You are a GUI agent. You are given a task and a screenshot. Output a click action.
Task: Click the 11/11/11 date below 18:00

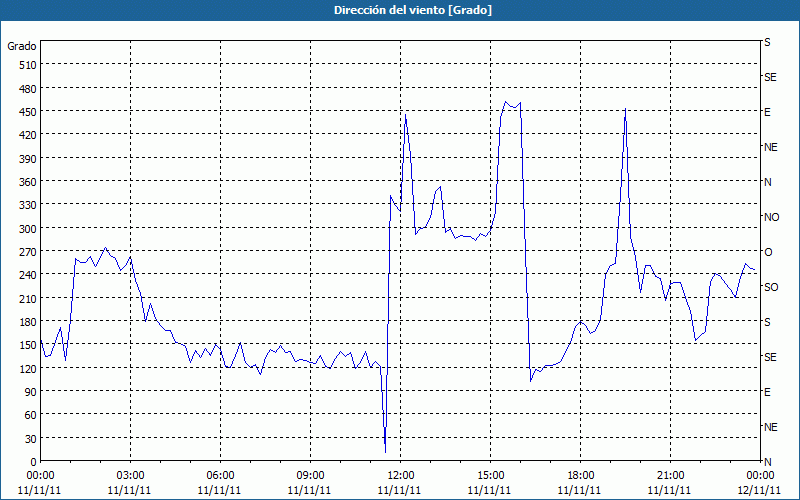(x=579, y=490)
